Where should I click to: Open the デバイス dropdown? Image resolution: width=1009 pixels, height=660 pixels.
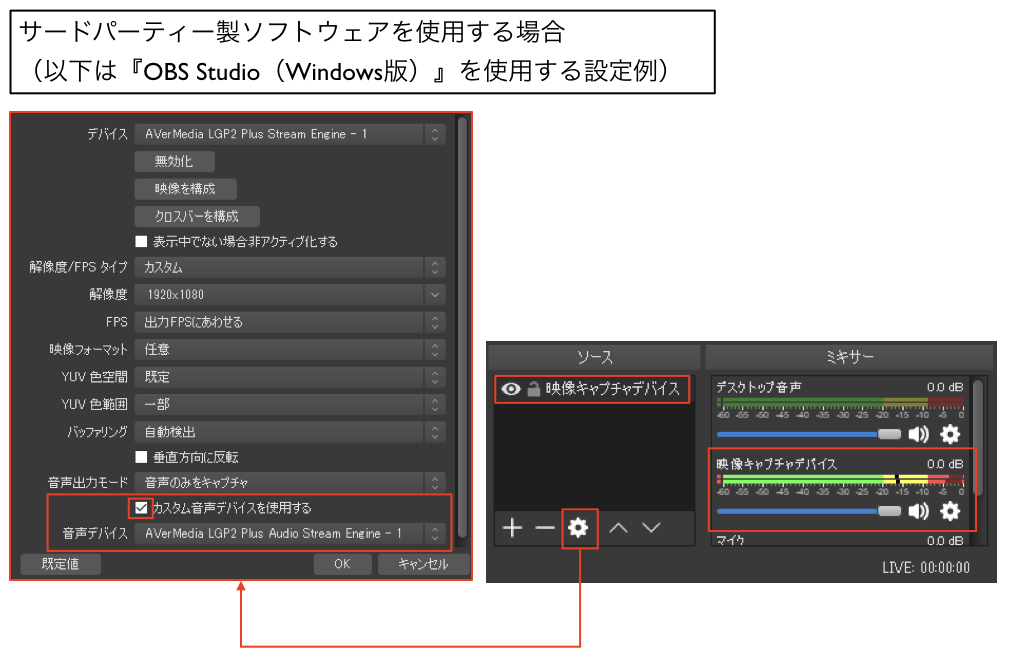click(x=290, y=134)
